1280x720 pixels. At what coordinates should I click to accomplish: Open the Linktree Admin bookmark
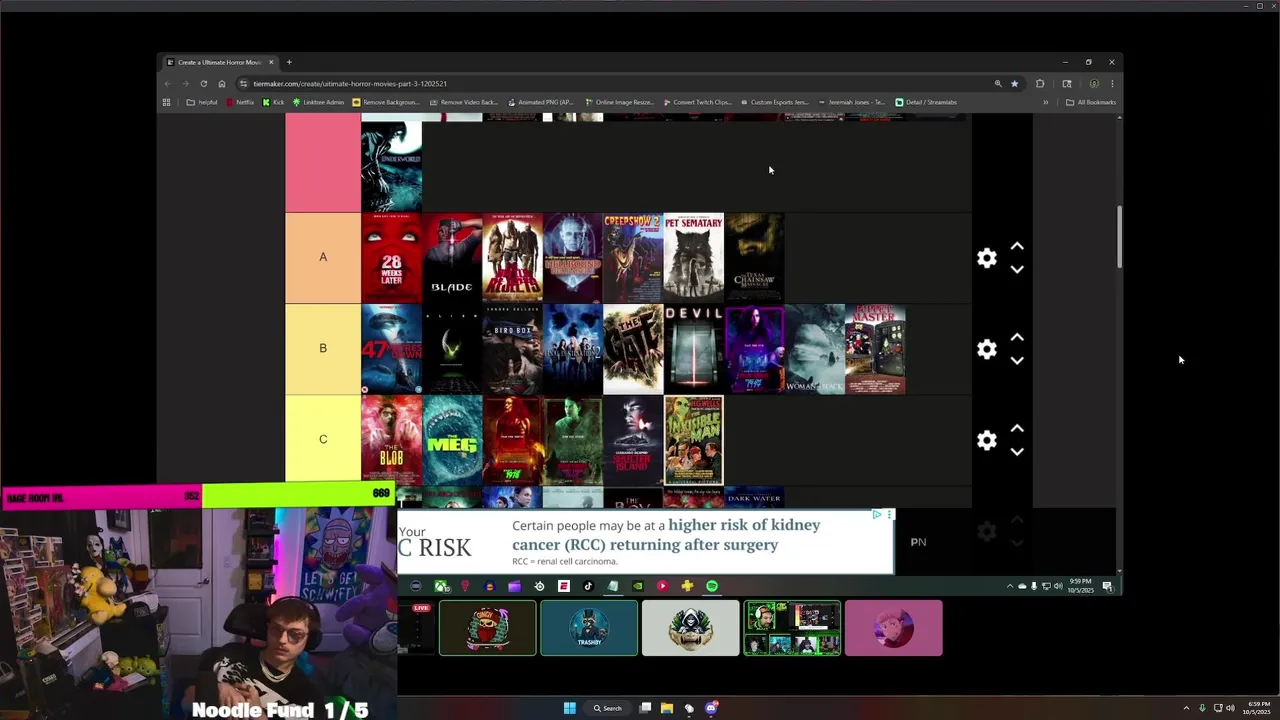point(318,102)
